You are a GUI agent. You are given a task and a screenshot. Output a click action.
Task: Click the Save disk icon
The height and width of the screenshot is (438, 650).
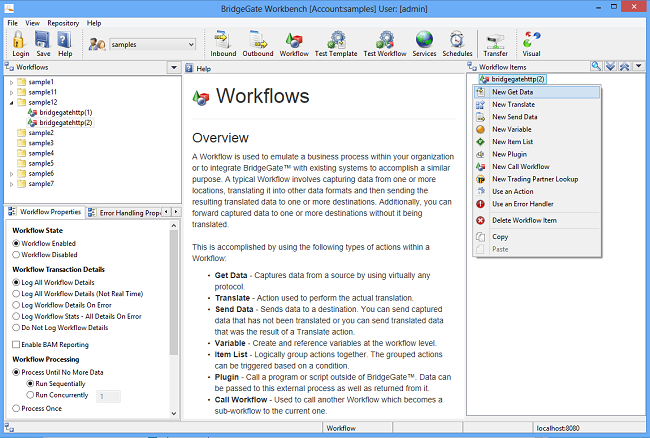click(42, 42)
